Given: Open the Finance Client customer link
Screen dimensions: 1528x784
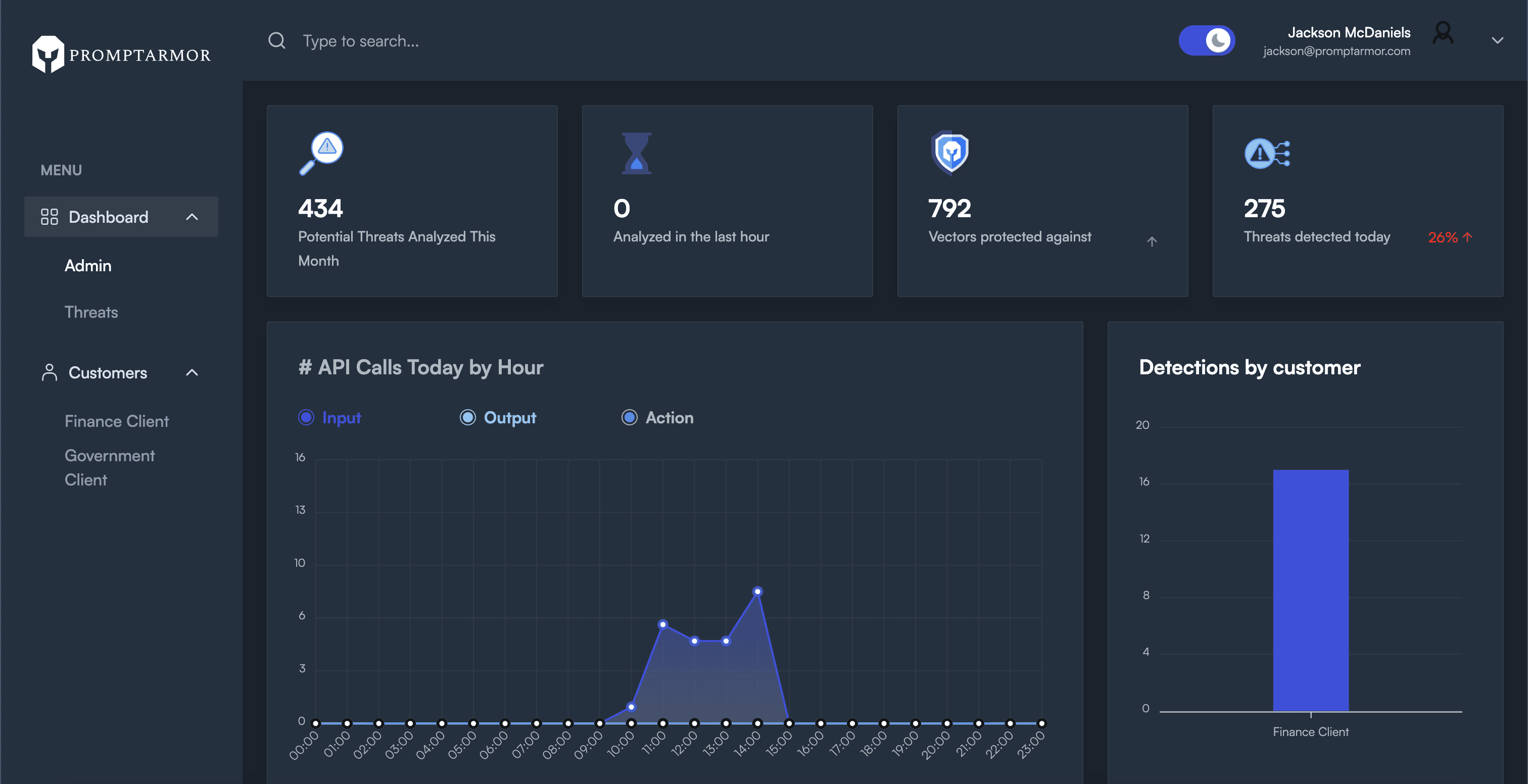Looking at the screenshot, I should [117, 421].
